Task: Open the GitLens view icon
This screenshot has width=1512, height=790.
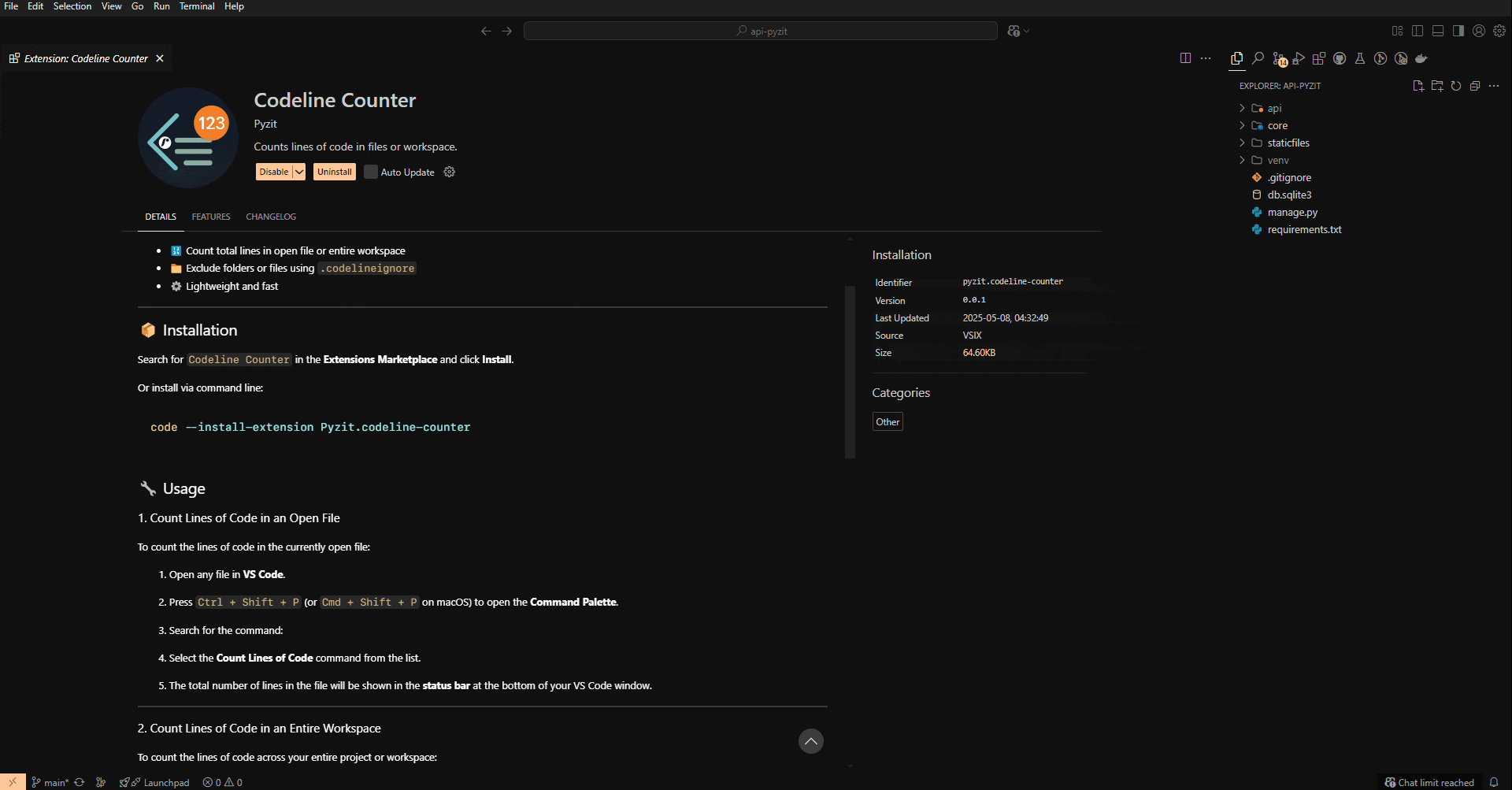Action: click(1380, 58)
